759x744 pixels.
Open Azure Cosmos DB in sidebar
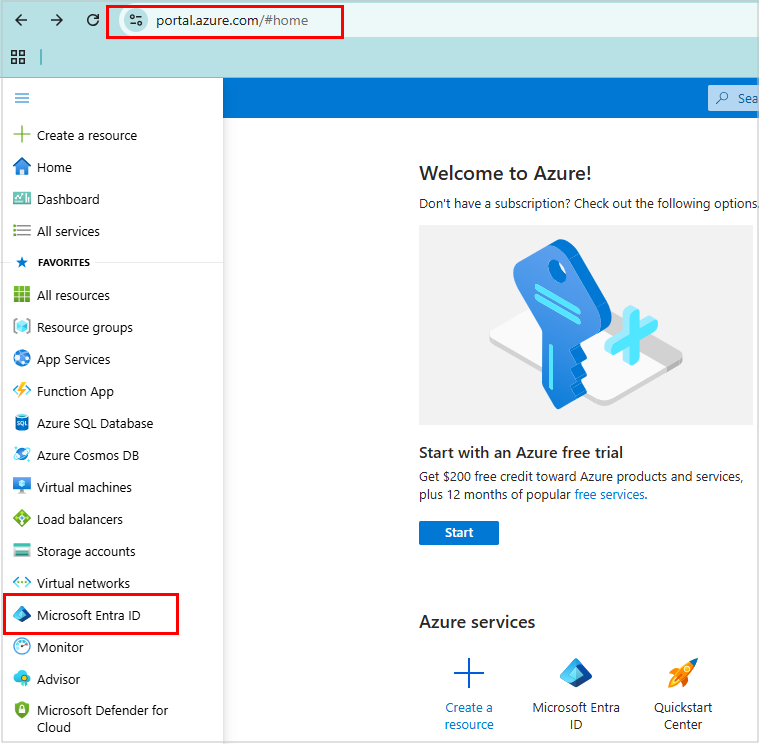[x=88, y=456]
